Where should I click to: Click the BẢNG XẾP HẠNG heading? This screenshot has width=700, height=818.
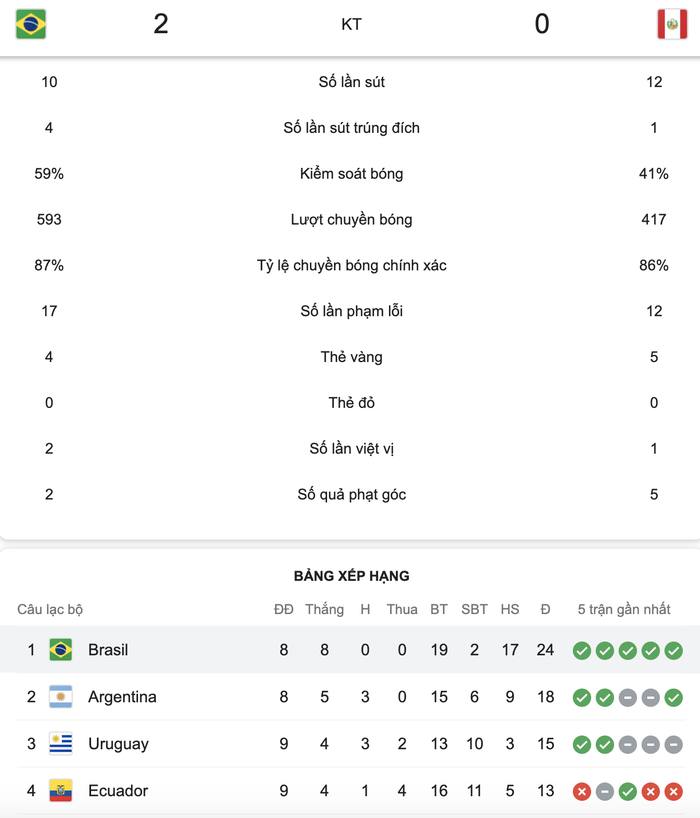point(352,576)
